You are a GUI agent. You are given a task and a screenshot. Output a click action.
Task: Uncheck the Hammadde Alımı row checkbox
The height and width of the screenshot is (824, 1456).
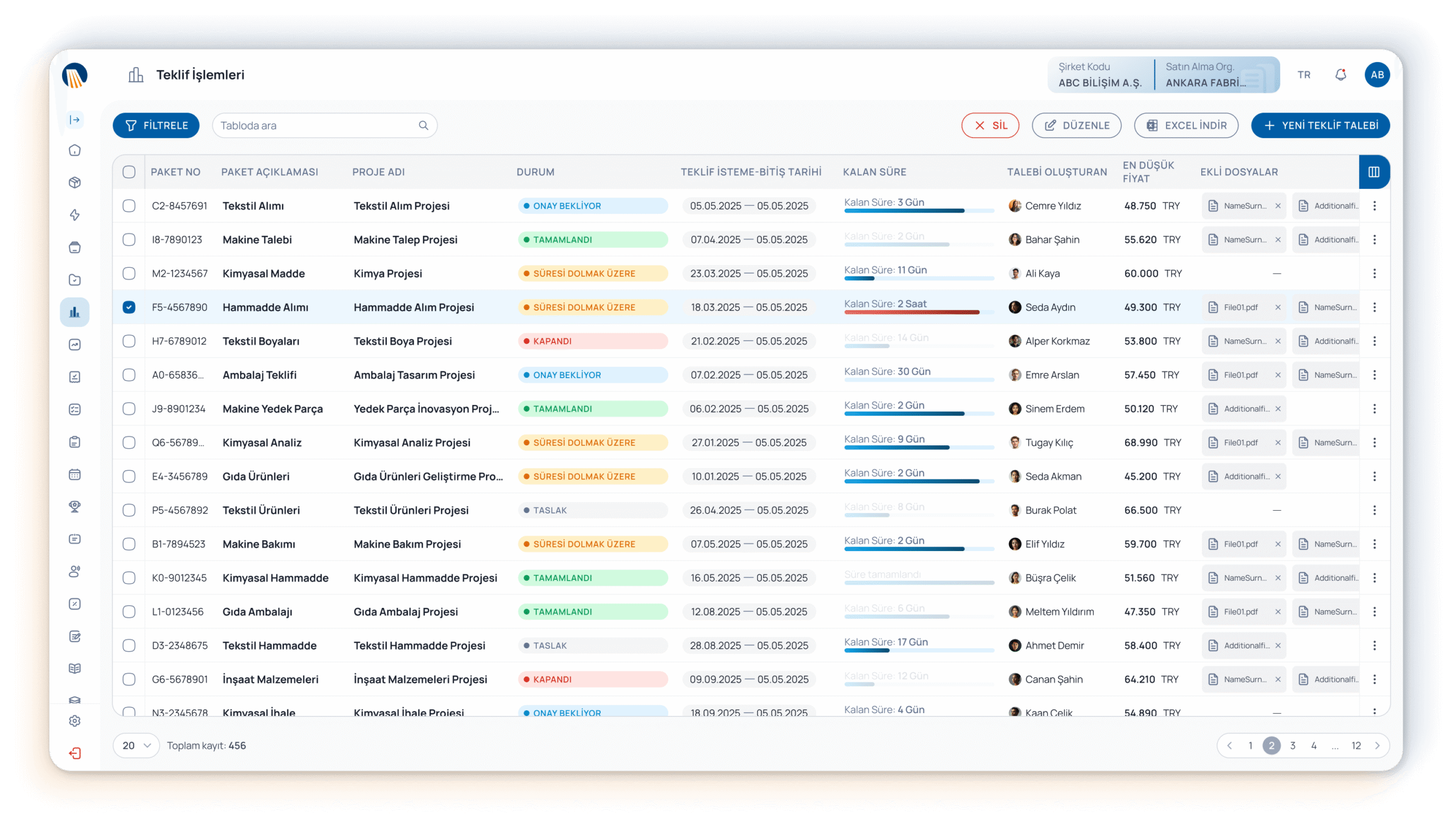[129, 307]
